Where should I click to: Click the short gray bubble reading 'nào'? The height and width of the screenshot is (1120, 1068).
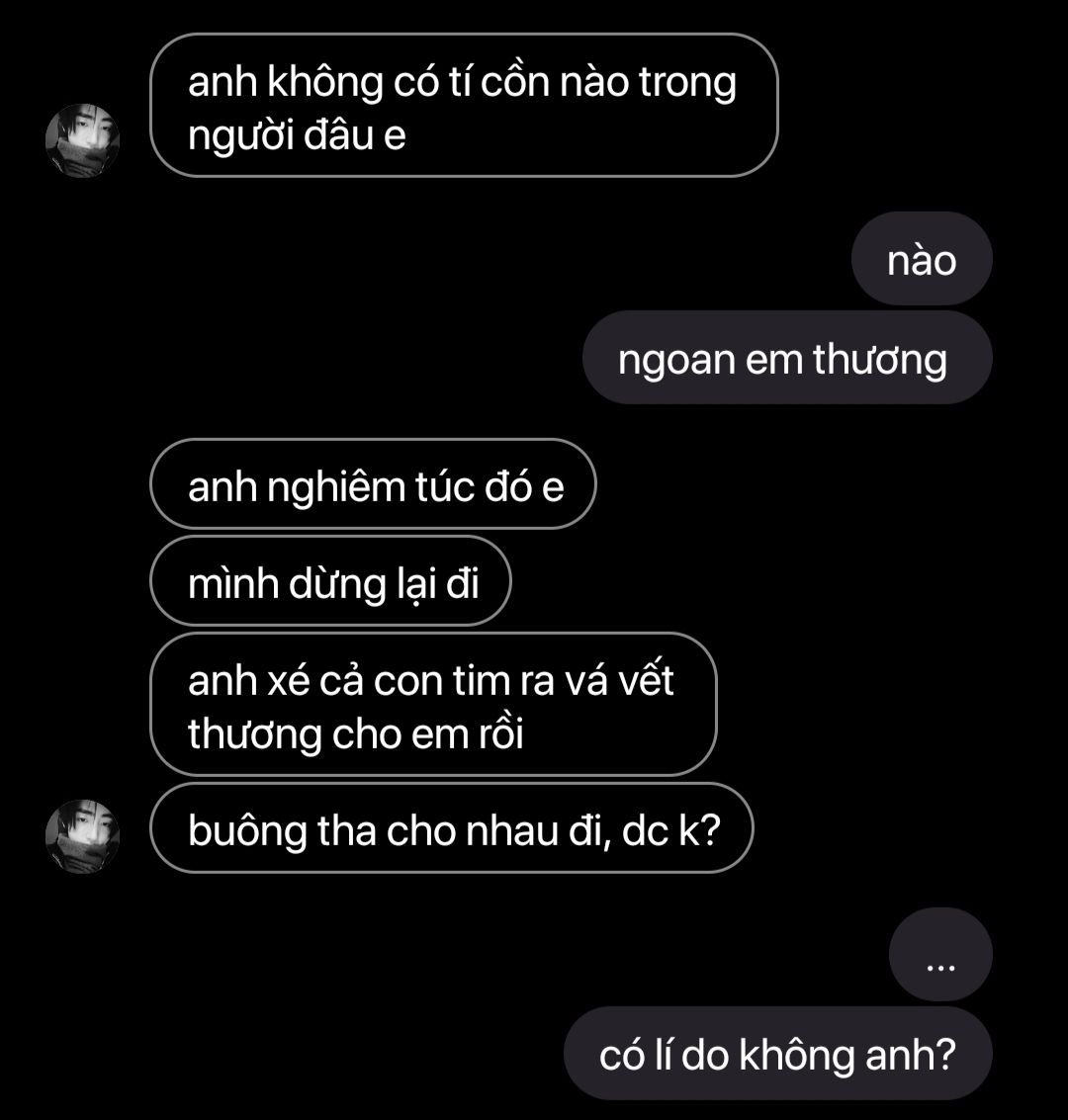coord(922,259)
